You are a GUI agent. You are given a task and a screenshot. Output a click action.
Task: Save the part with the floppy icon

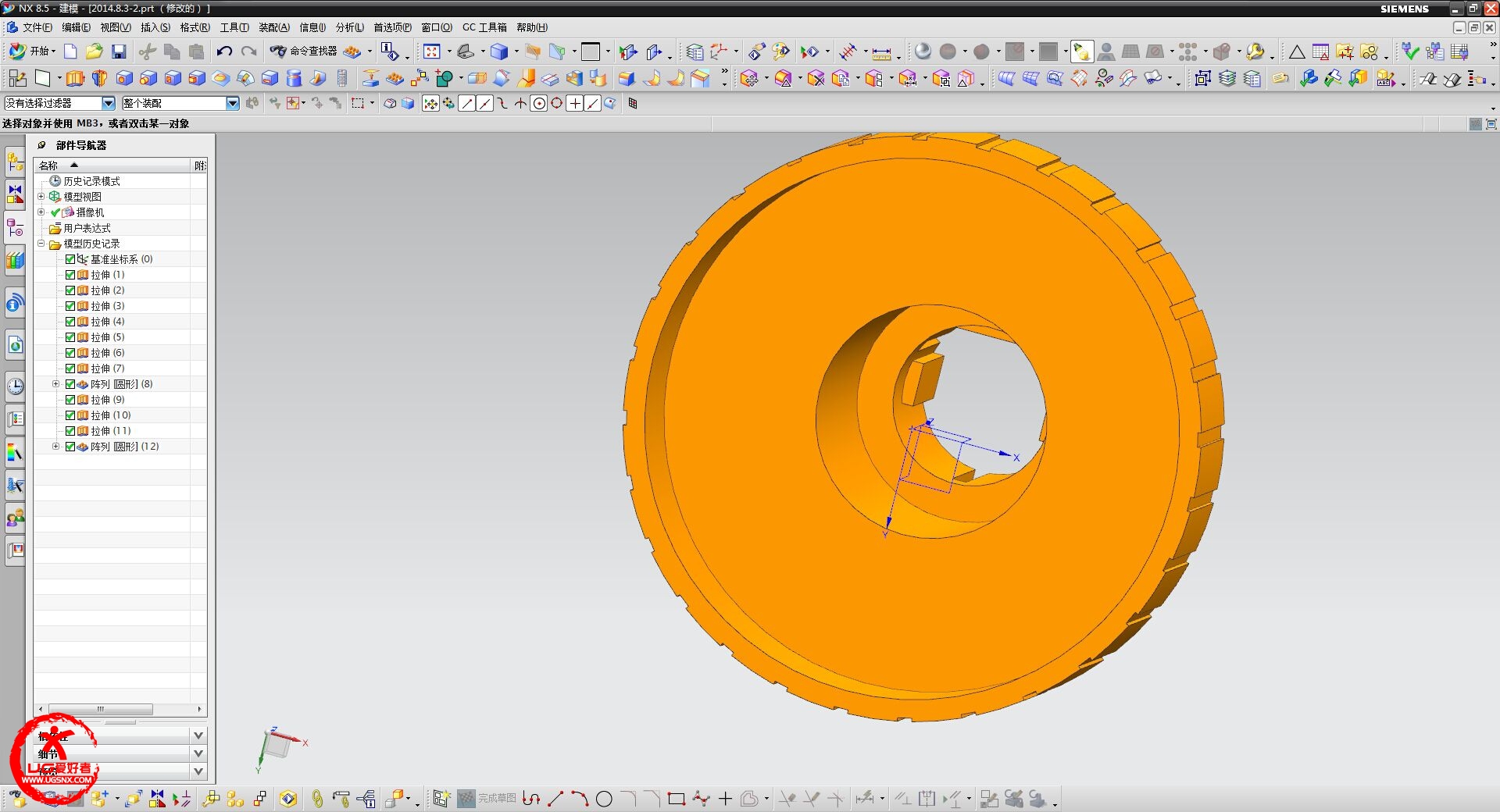(119, 52)
